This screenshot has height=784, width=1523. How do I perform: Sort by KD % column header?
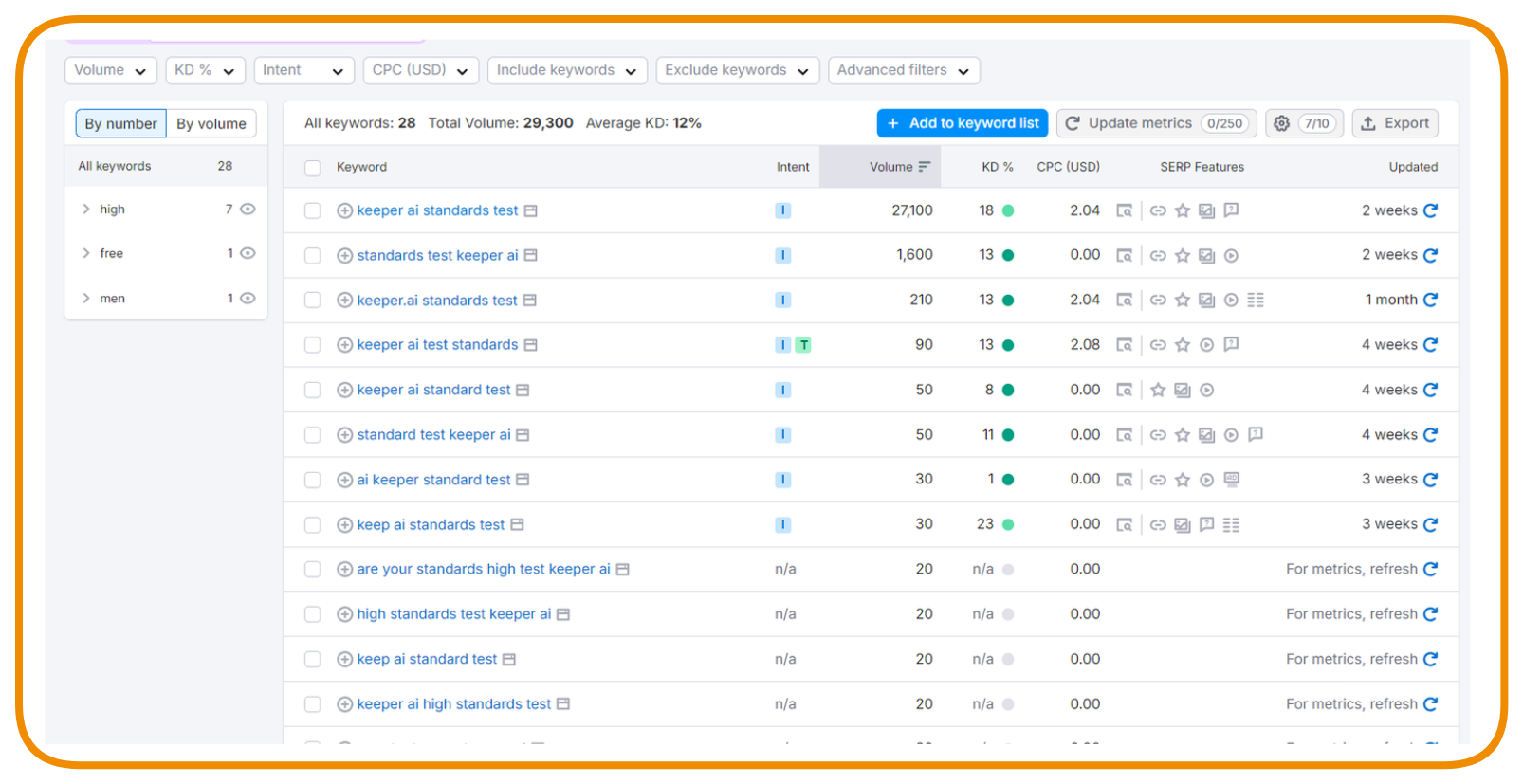pos(997,167)
